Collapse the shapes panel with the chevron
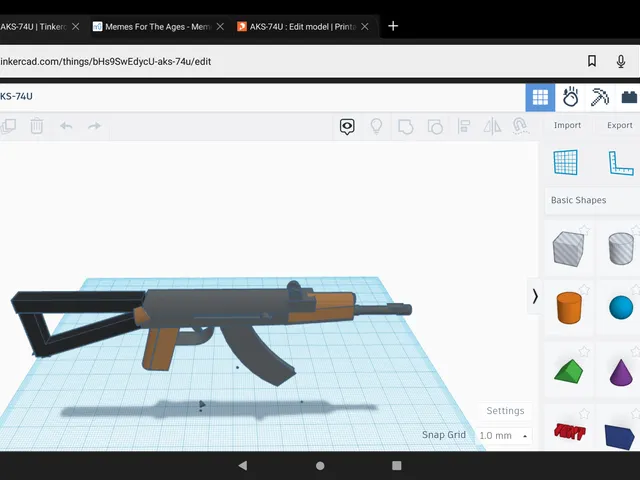640x480 pixels. pos(535,296)
